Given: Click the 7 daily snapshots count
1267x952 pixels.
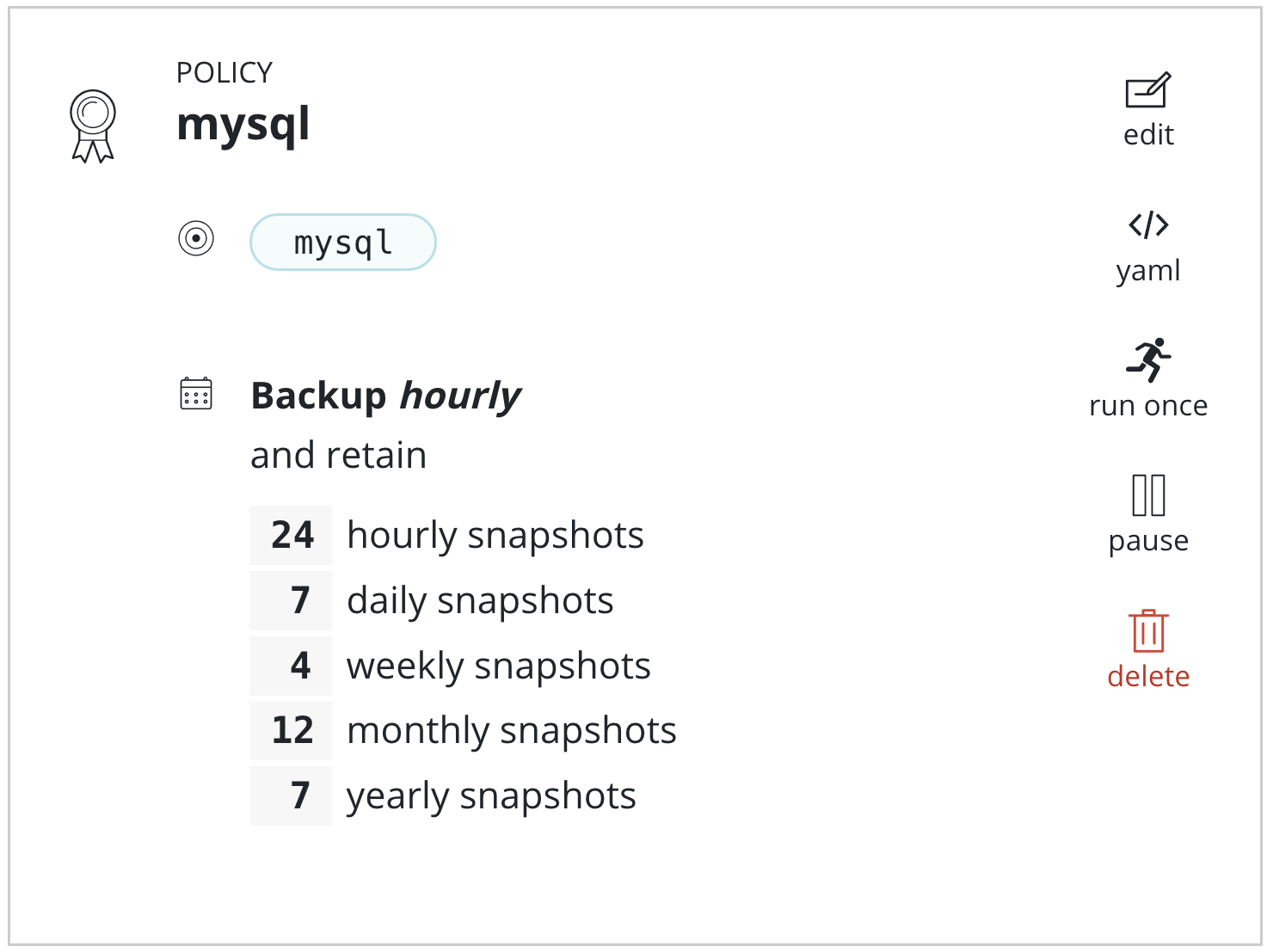Looking at the screenshot, I should click(299, 600).
